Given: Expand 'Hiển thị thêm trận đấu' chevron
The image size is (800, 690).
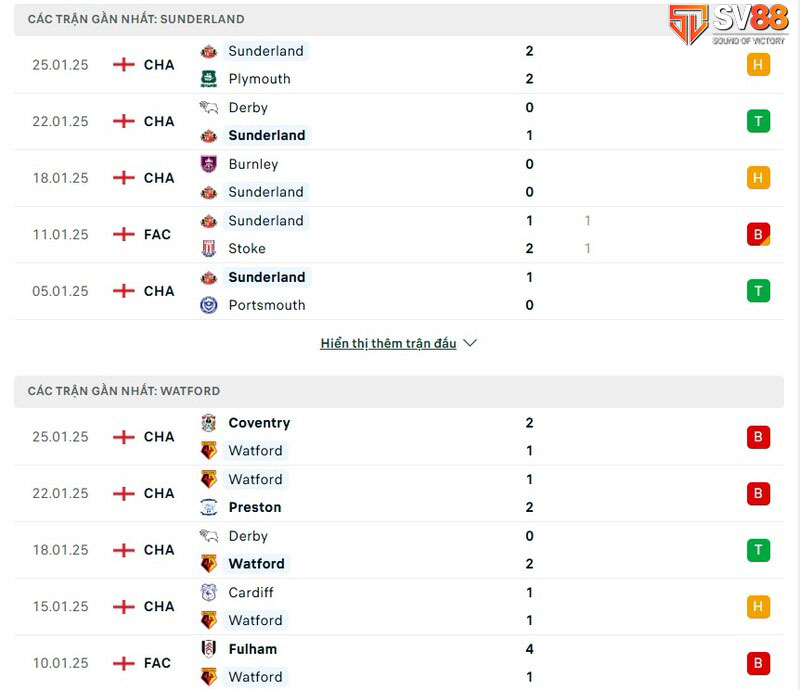Looking at the screenshot, I should click(470, 343).
